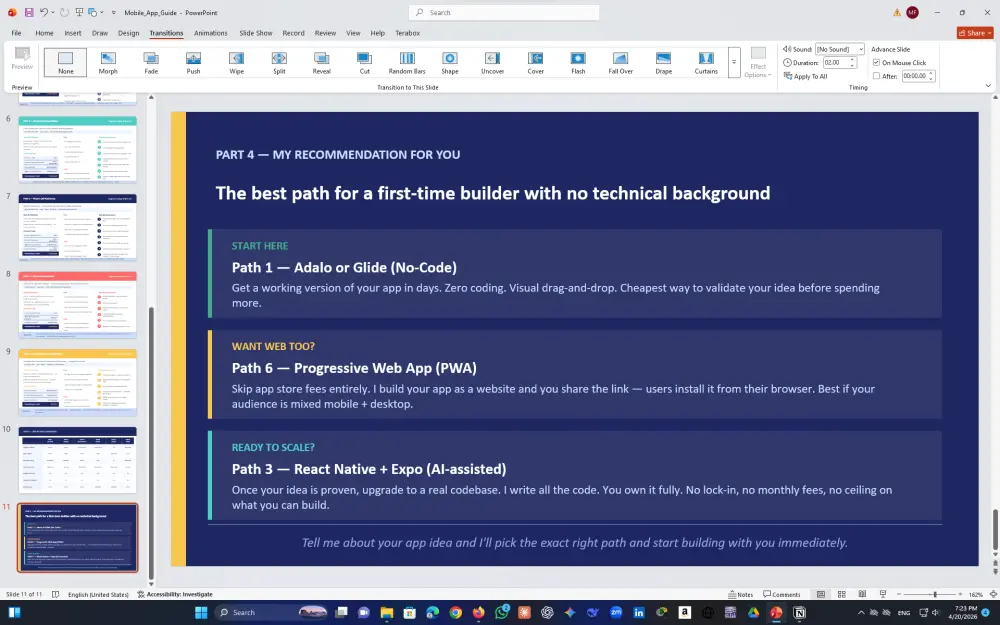Switch to the Animations tab
This screenshot has width=1000, height=625.
pyautogui.click(x=210, y=33)
